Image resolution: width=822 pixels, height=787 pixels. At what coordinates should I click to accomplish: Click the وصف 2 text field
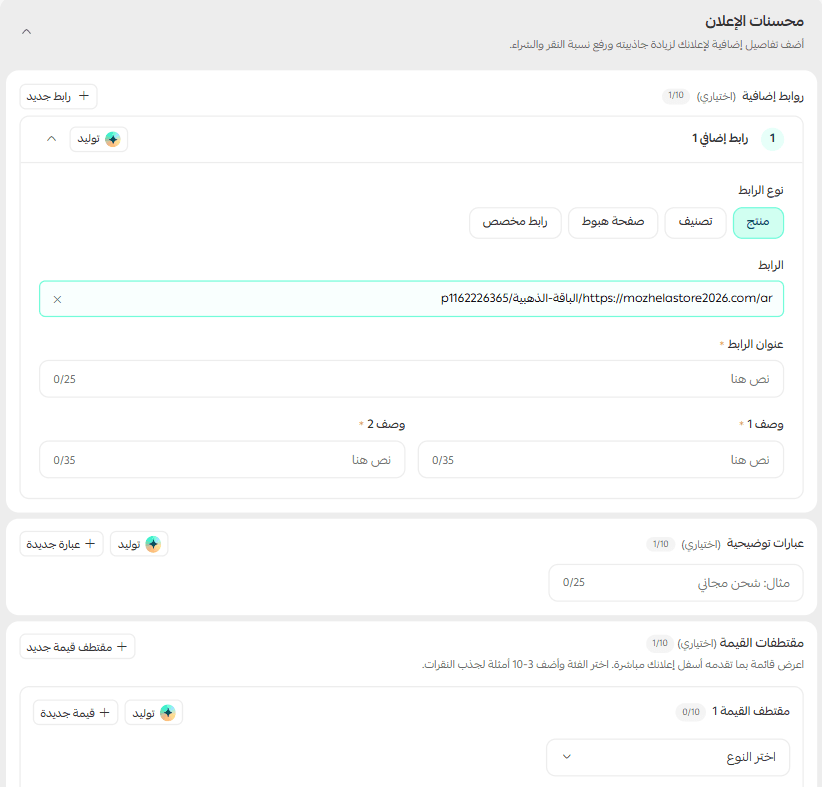pyautogui.click(x=222, y=460)
